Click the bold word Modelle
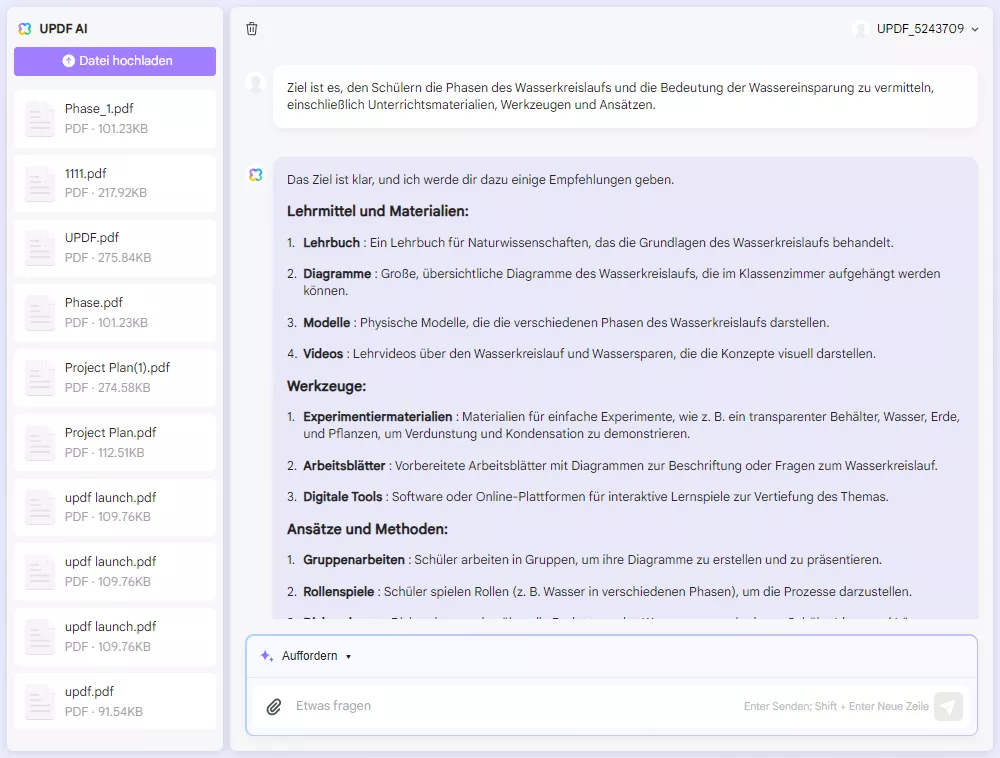 click(327, 323)
